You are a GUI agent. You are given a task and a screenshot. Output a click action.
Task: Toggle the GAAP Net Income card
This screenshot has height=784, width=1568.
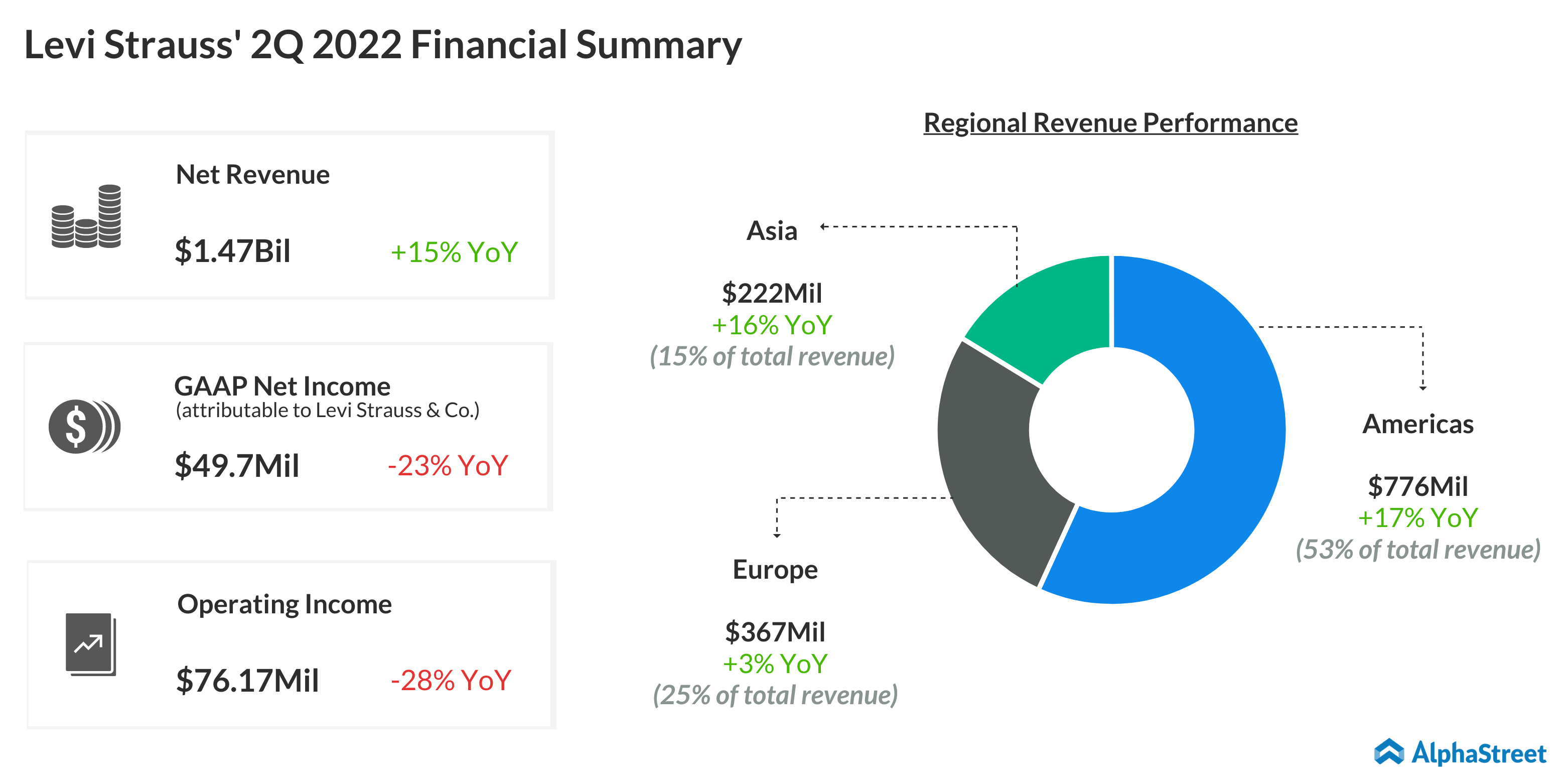(x=289, y=426)
